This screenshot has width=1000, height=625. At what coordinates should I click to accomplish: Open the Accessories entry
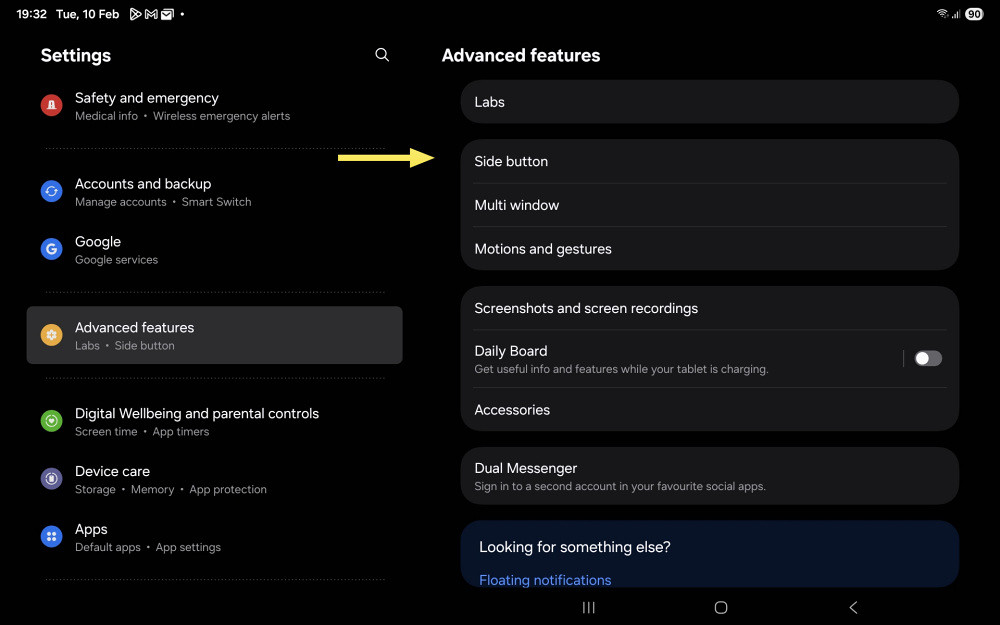[x=710, y=409]
